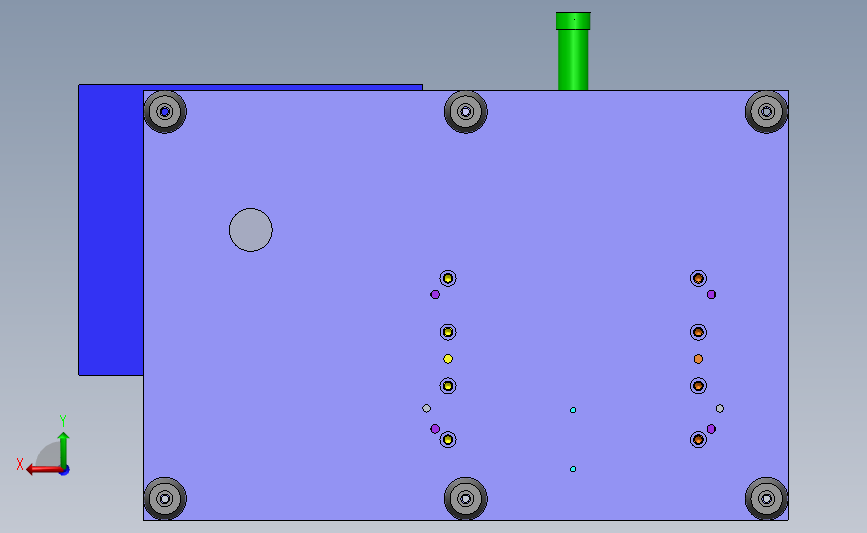Click the red X axis arrow
Viewport: 867px width, 533px height.
44,470
